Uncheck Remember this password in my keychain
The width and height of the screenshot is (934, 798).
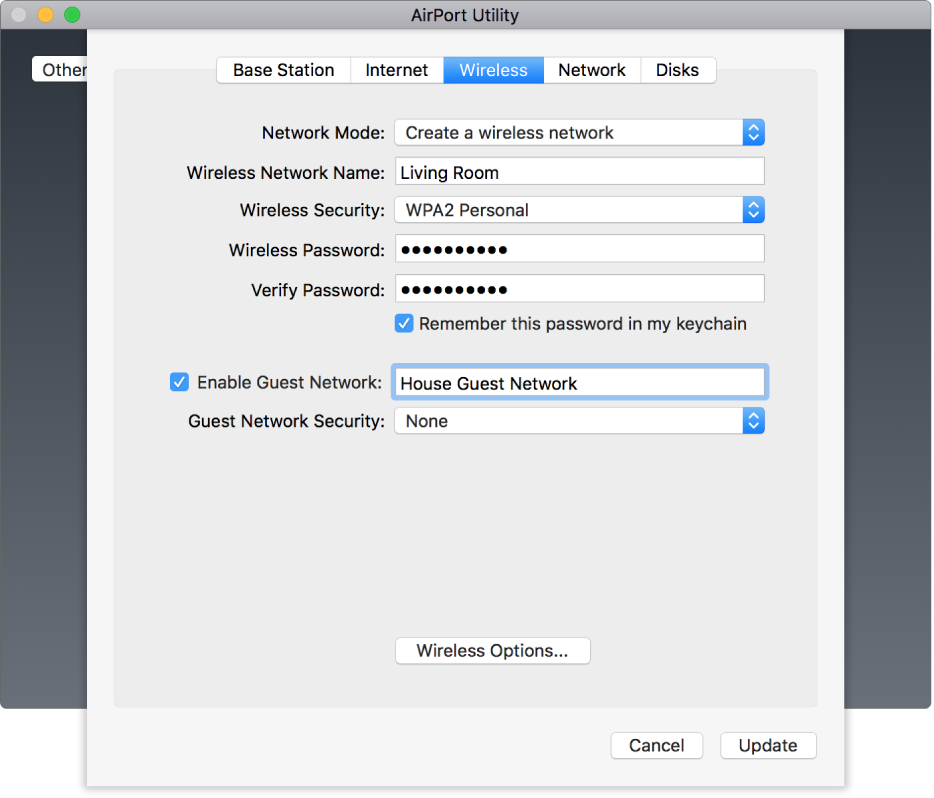404,323
